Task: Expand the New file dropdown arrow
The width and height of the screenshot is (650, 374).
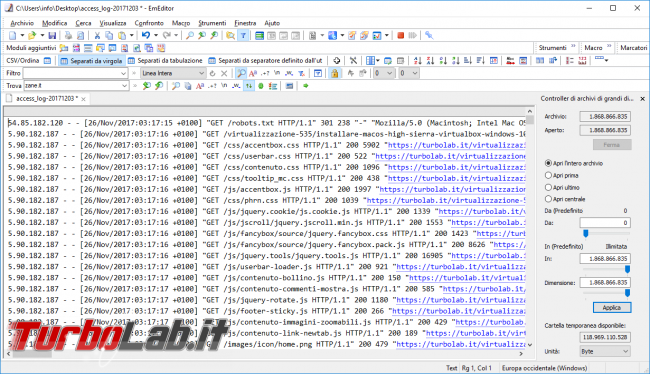Action: pyautogui.click(x=22, y=36)
